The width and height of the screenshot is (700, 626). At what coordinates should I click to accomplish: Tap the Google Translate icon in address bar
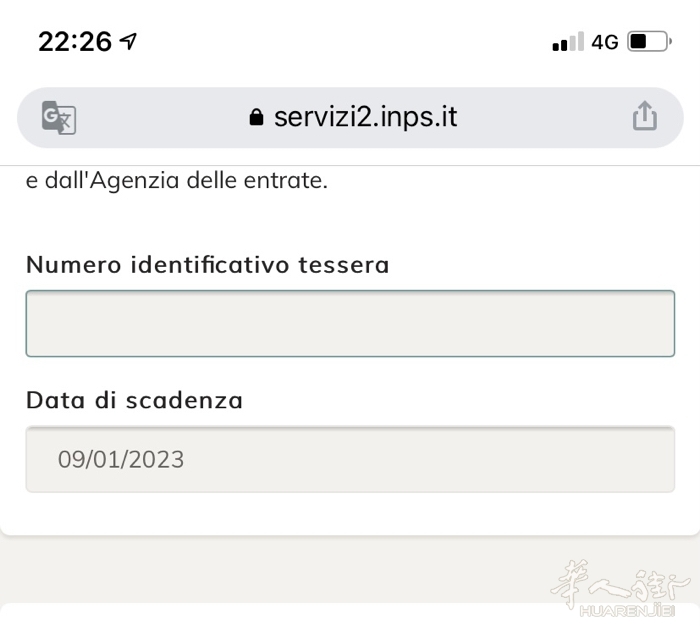(x=58, y=117)
